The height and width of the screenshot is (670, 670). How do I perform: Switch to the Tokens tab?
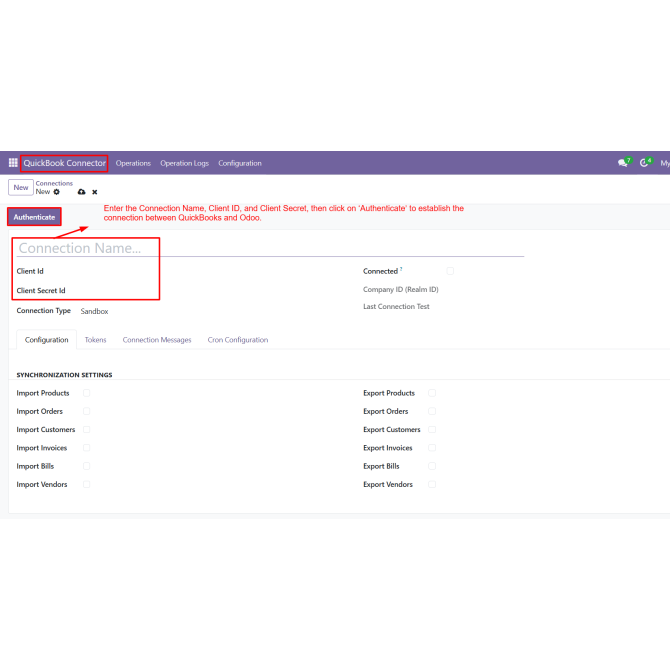[x=95, y=340]
